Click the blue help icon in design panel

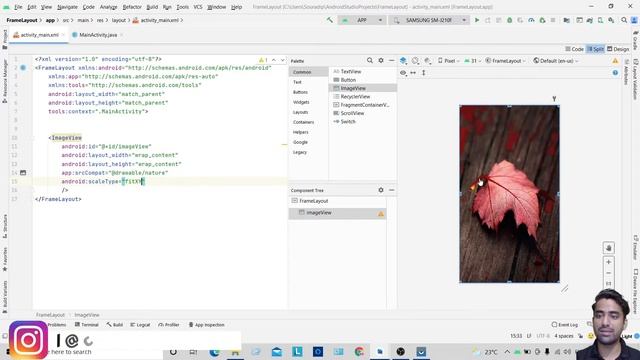615,73
